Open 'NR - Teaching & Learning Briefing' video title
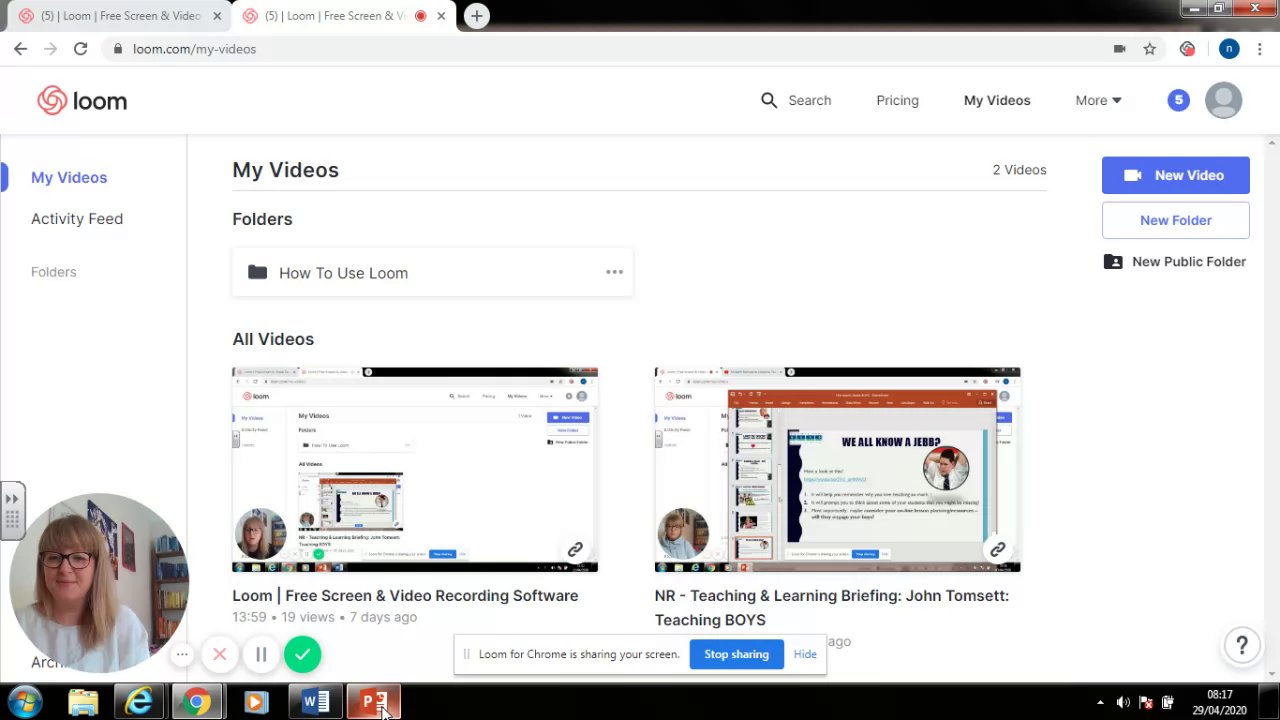 (x=831, y=607)
